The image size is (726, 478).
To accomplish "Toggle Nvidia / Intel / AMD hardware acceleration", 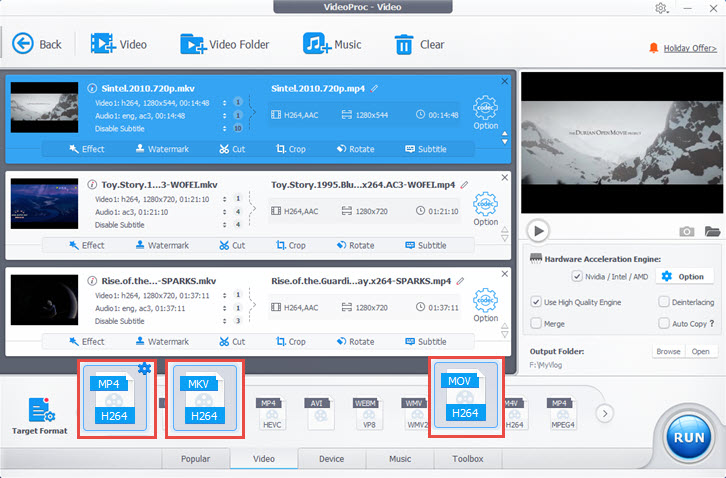I will tap(576, 277).
